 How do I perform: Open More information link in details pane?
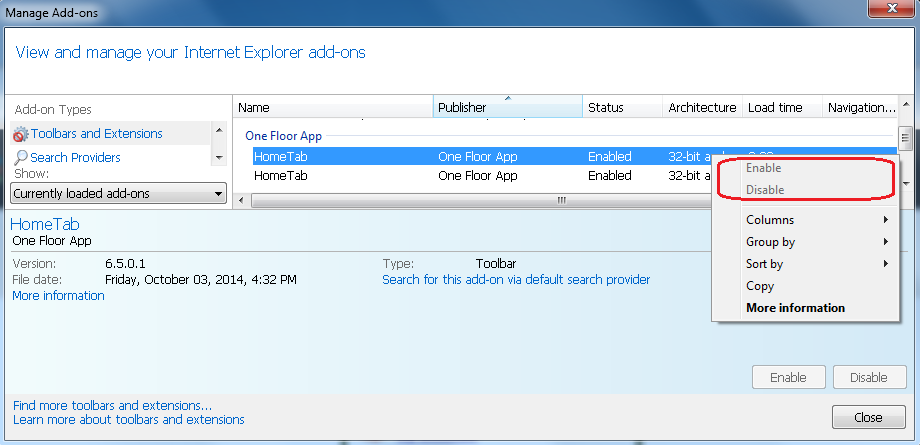[58, 295]
